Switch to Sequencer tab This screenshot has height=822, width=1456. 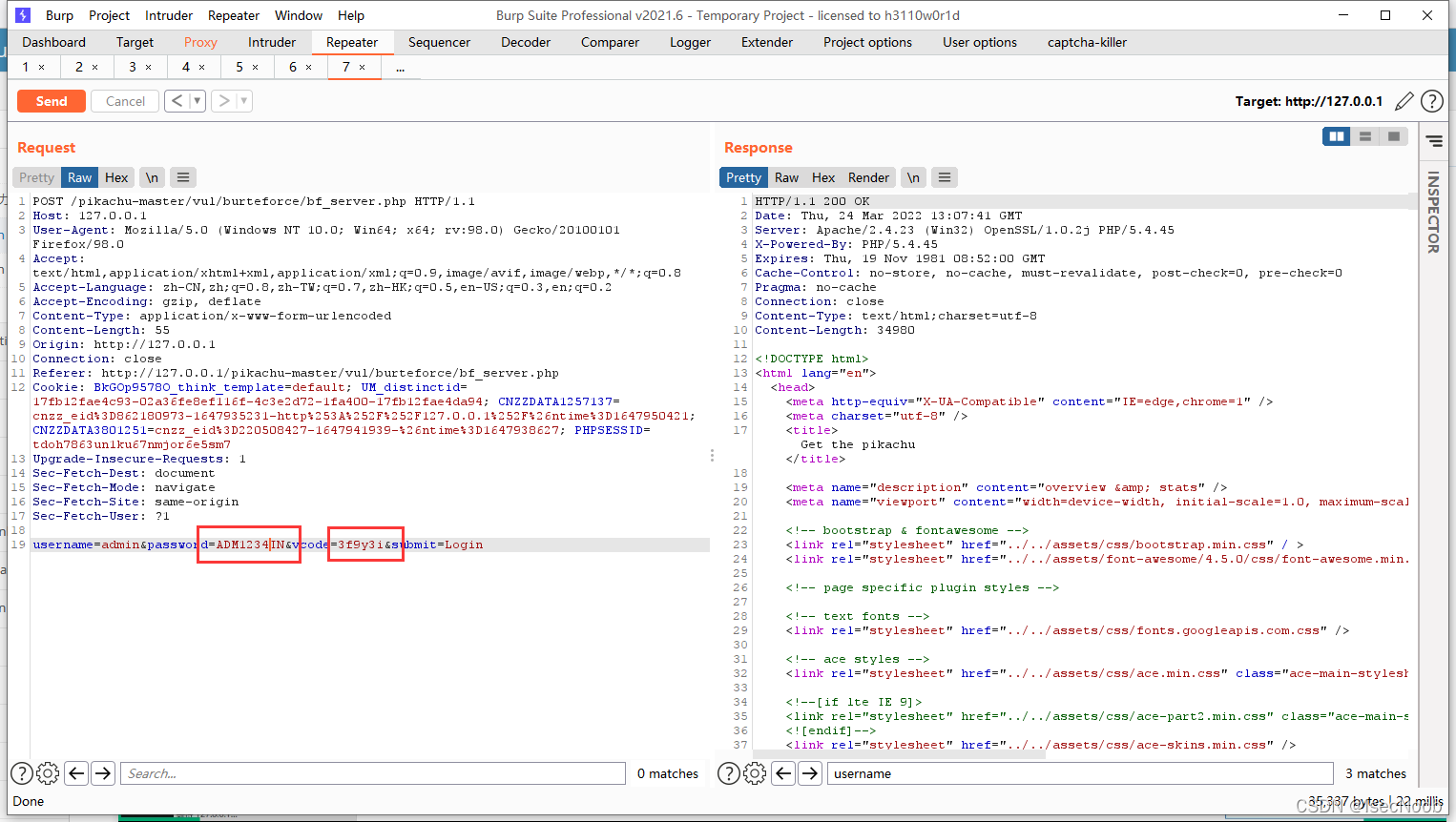pos(439,42)
